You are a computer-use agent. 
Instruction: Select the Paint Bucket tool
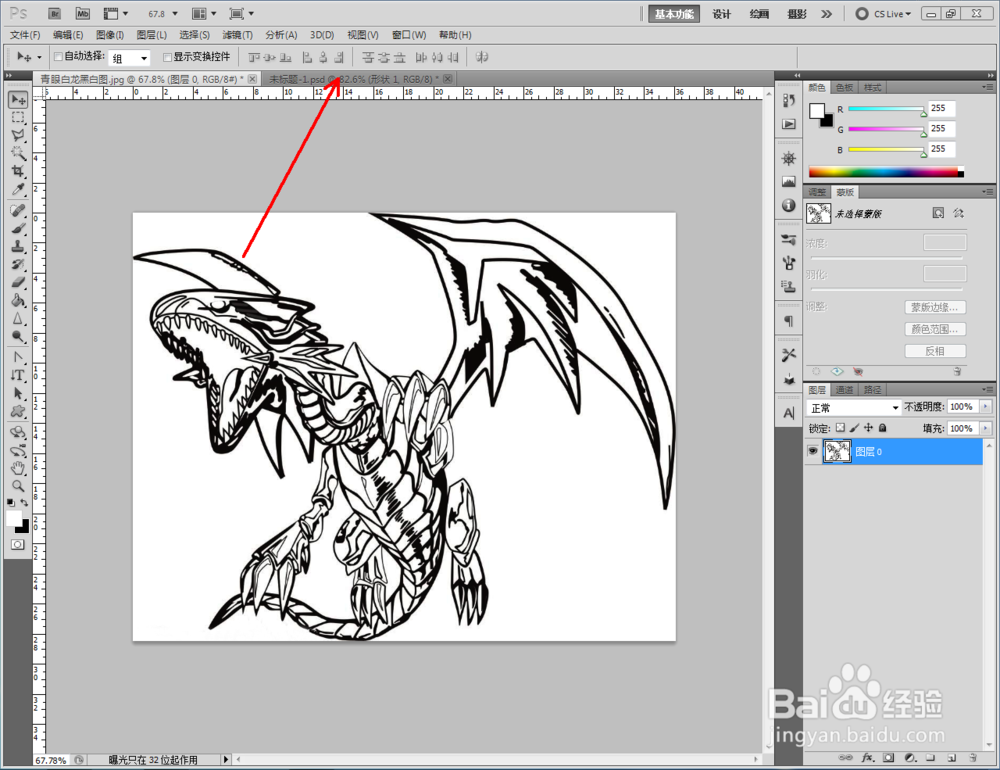(18, 300)
